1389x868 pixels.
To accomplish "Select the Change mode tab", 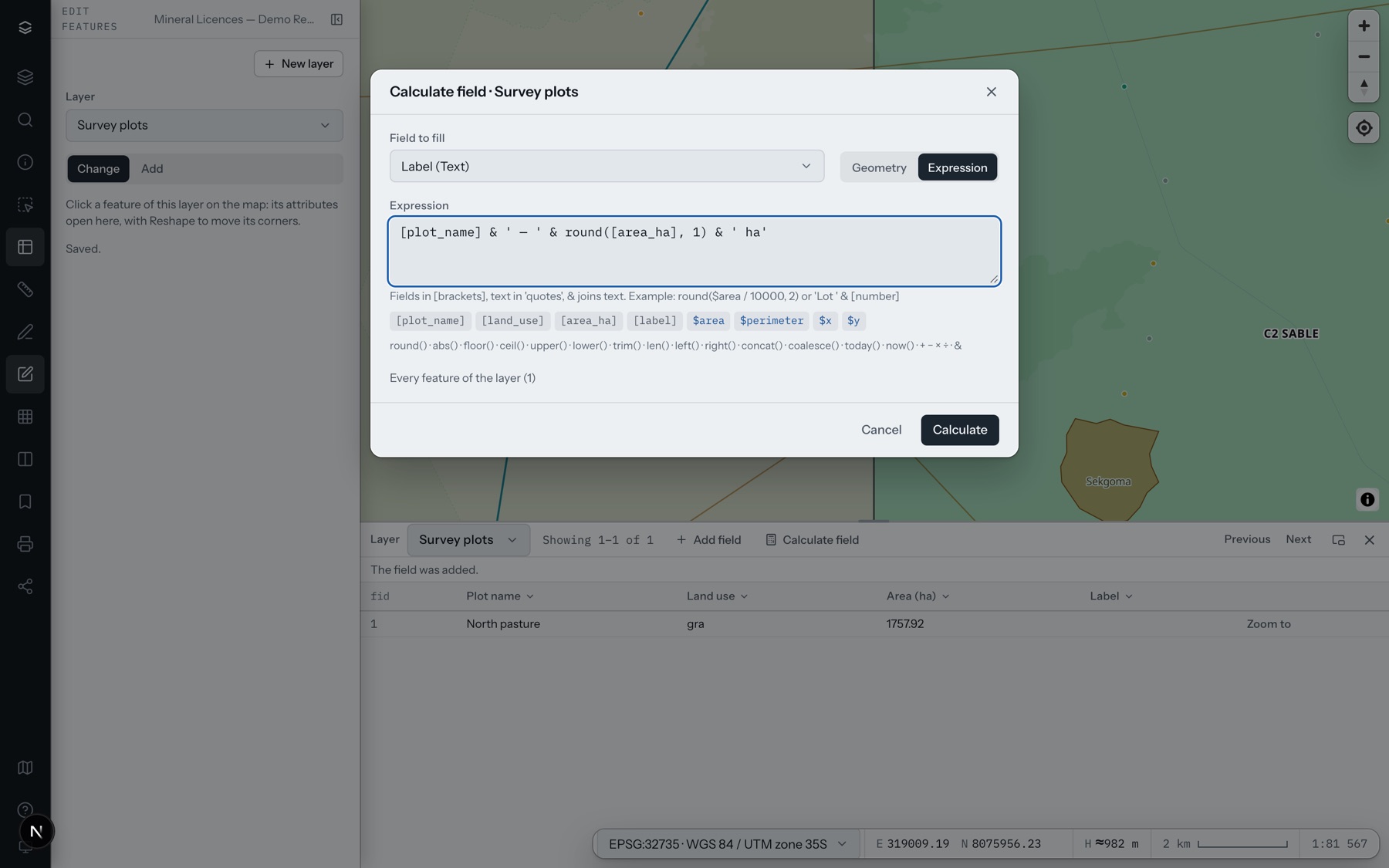I will tap(98, 169).
